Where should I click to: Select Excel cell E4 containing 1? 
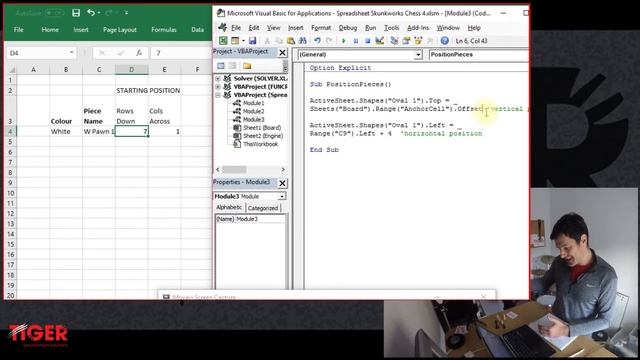pyautogui.click(x=164, y=131)
